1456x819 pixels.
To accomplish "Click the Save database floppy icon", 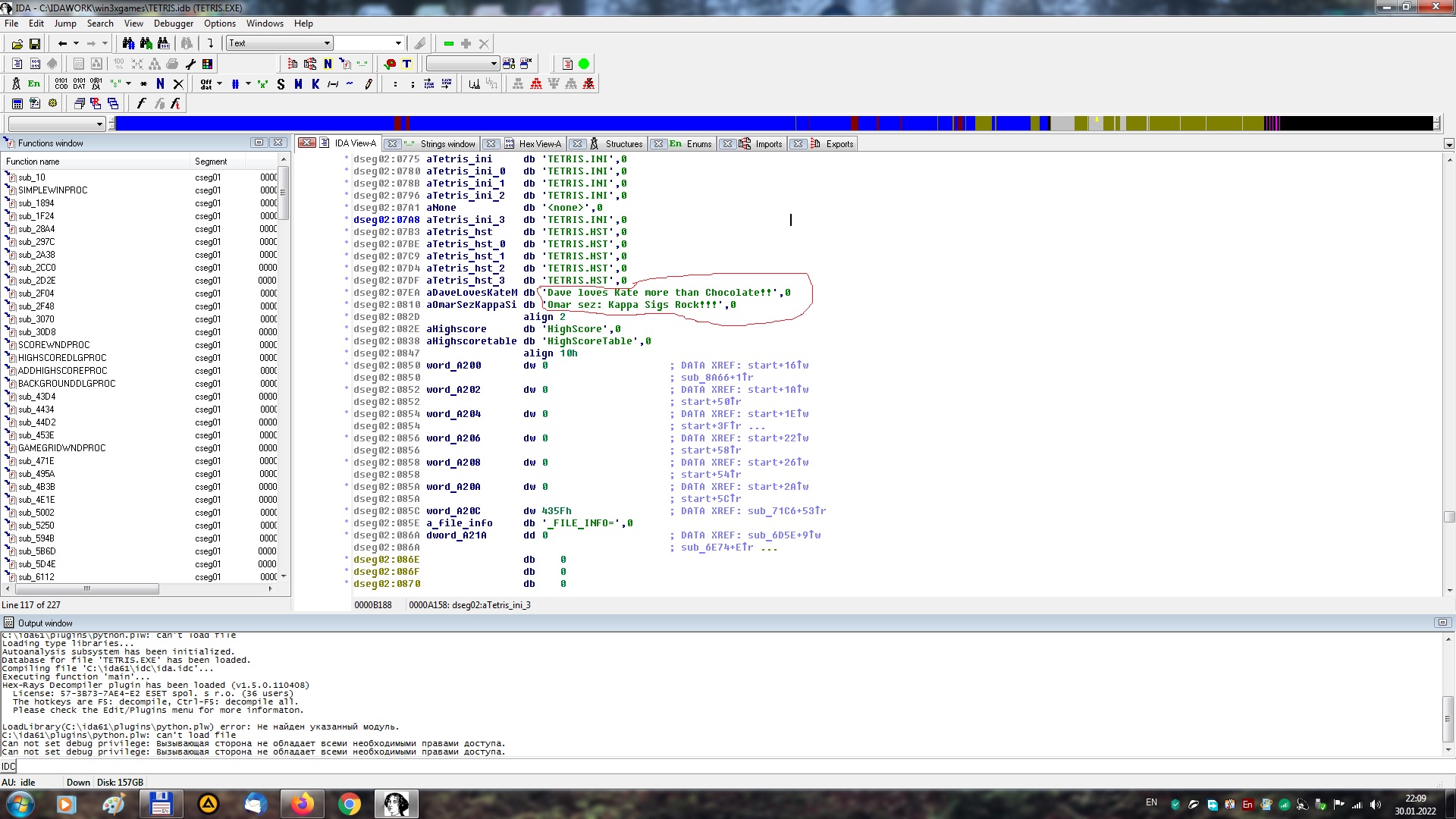I will point(34,44).
